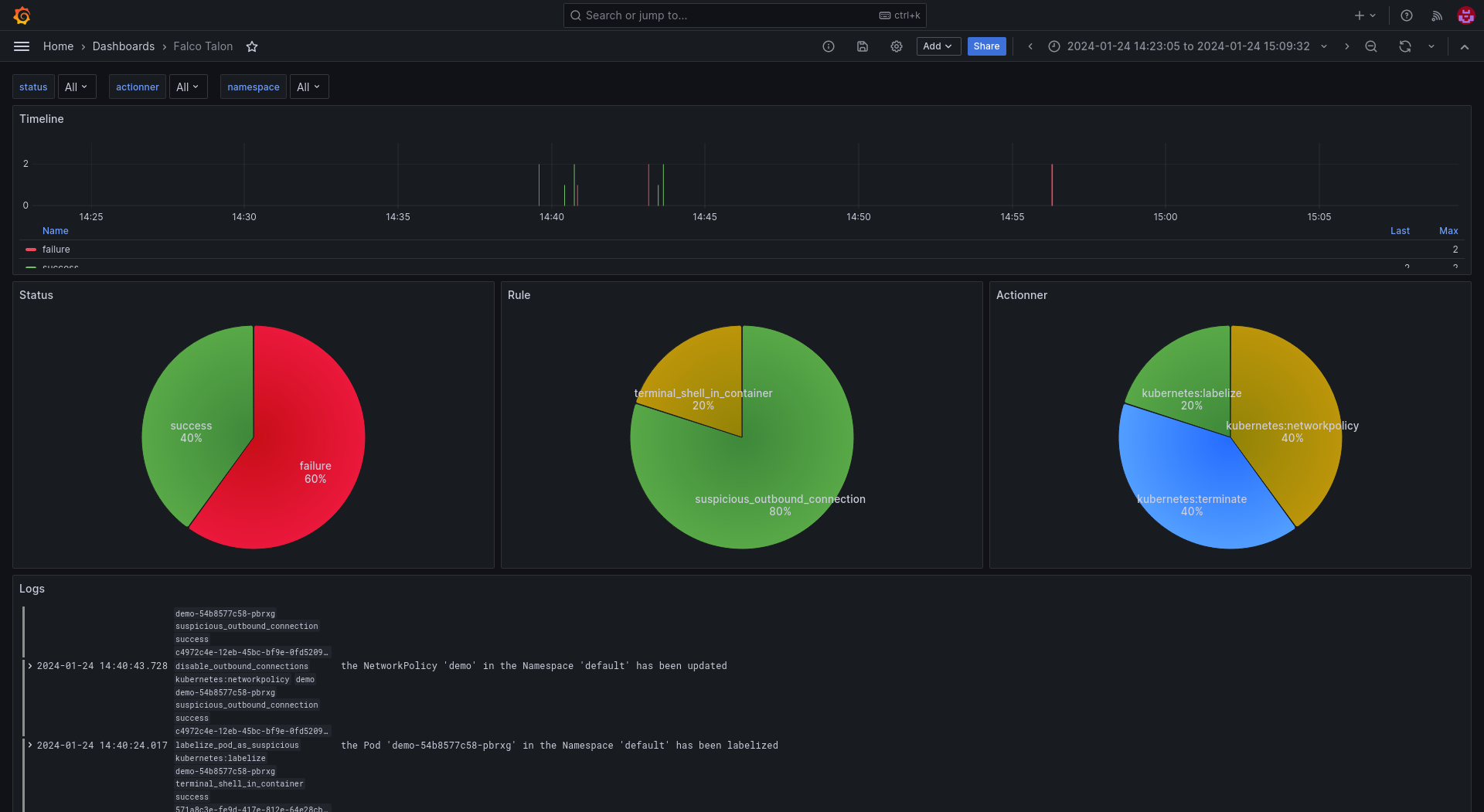
Task: Zoom out the time range
Action: pos(1370,46)
